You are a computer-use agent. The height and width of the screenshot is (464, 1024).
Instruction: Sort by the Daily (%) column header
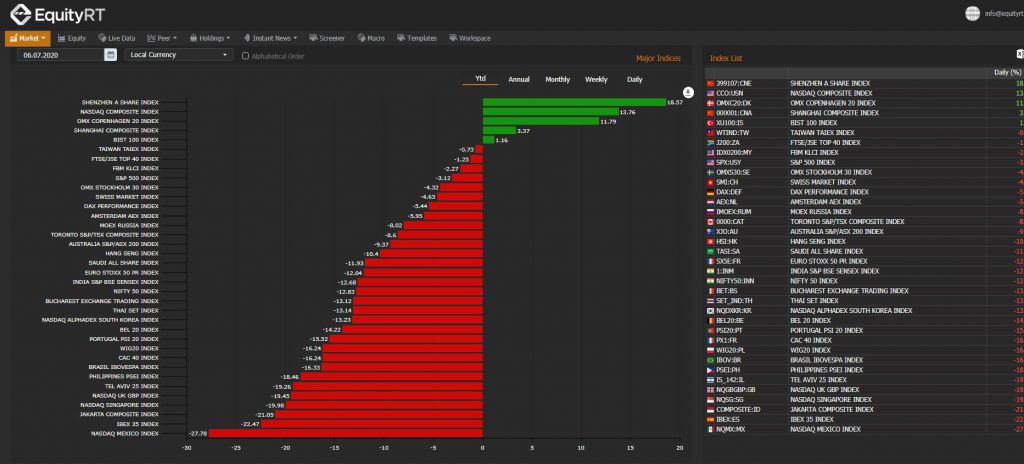point(1008,73)
